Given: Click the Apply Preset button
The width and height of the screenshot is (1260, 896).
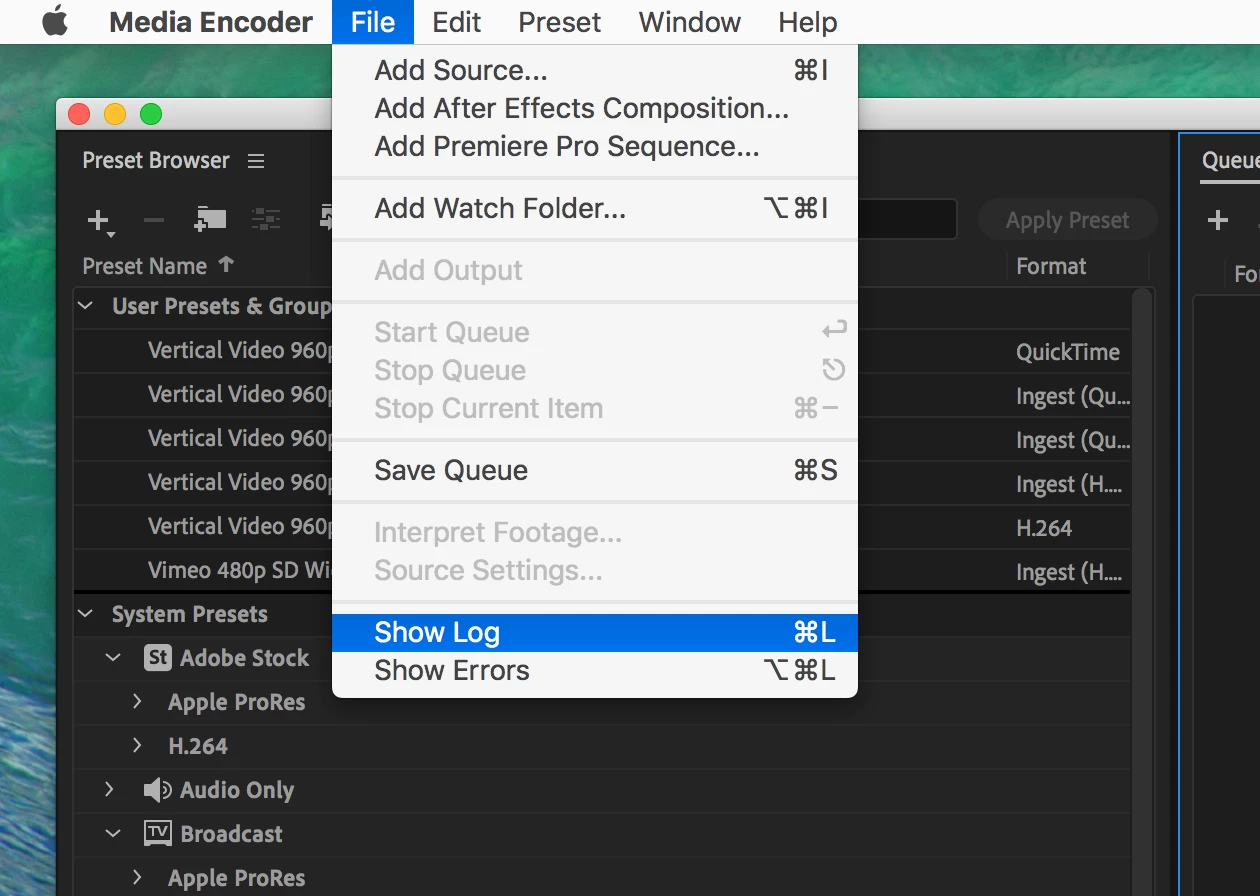Looking at the screenshot, I should point(1067,220).
